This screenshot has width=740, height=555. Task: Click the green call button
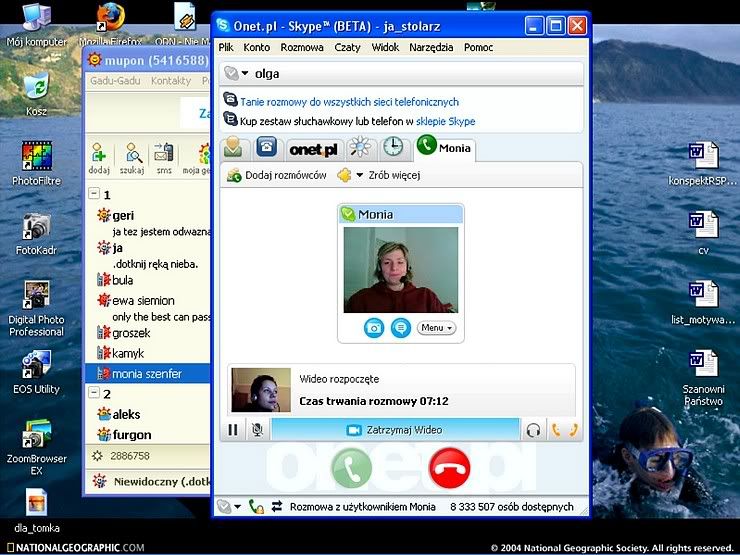pos(352,468)
